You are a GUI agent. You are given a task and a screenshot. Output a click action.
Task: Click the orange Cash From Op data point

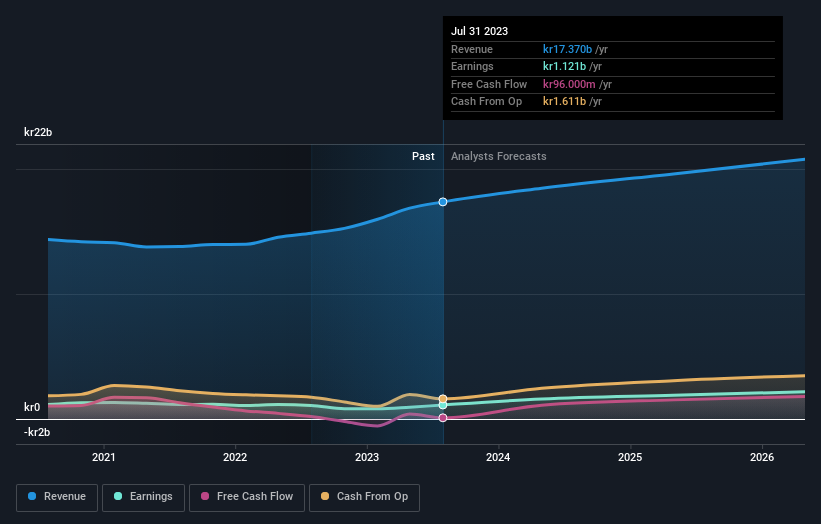click(x=443, y=399)
